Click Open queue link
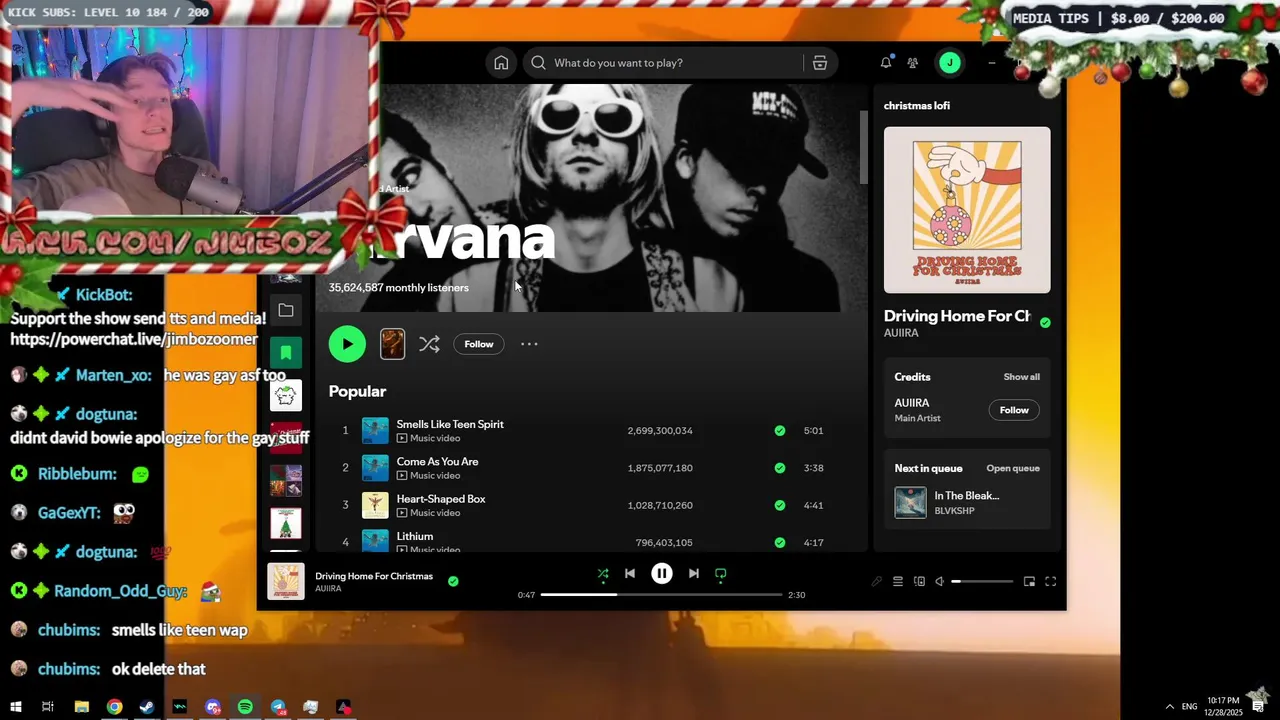 pos(1013,468)
